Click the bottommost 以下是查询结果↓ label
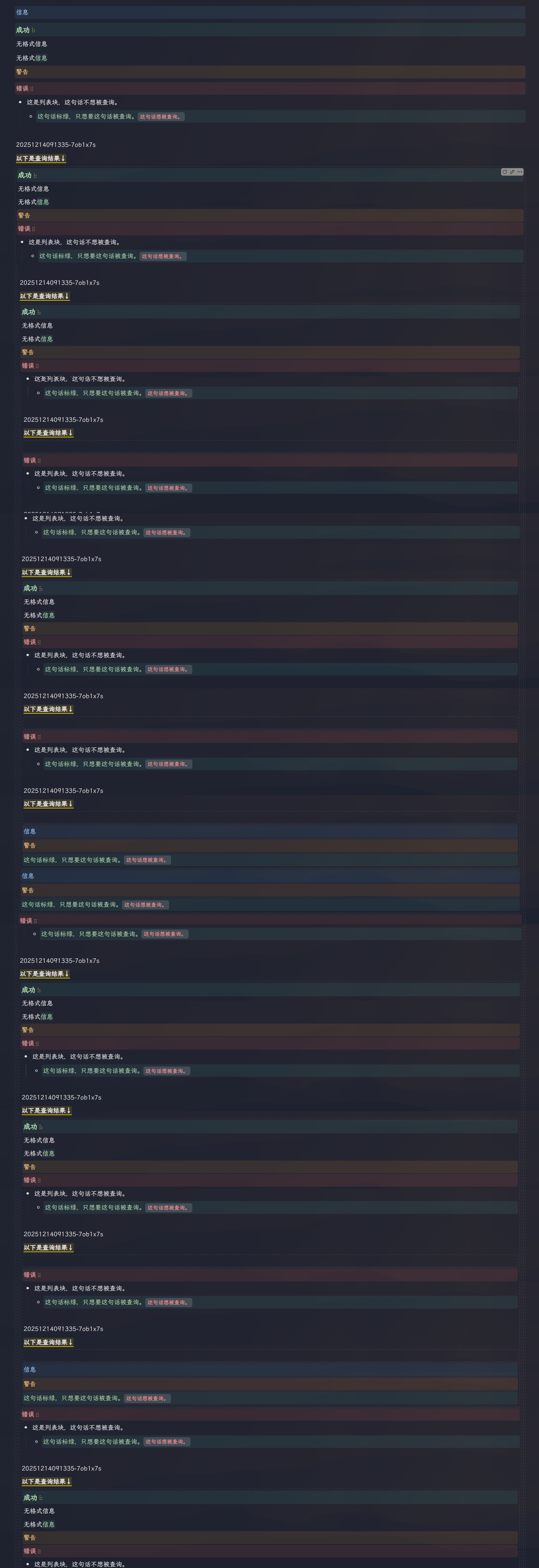The height and width of the screenshot is (1568, 539). coord(46,1481)
